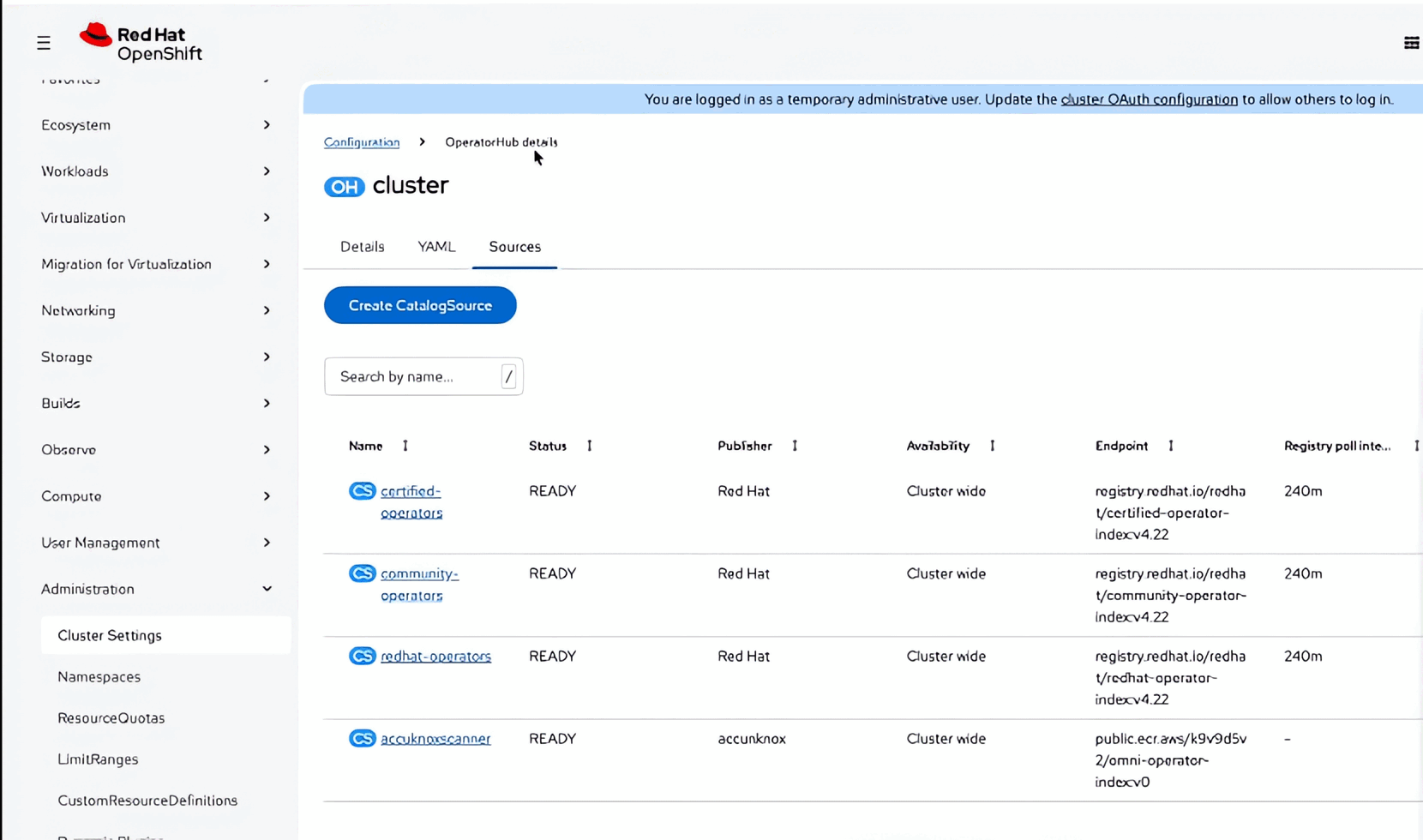Switch to the YAML tab
Screen dimensions: 1423x840
(x=436, y=247)
